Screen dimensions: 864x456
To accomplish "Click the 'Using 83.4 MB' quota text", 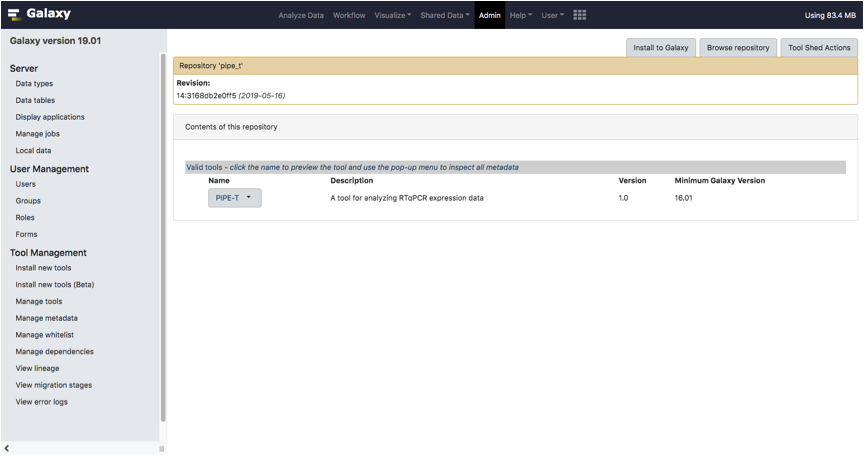I will pyautogui.click(x=830, y=15).
